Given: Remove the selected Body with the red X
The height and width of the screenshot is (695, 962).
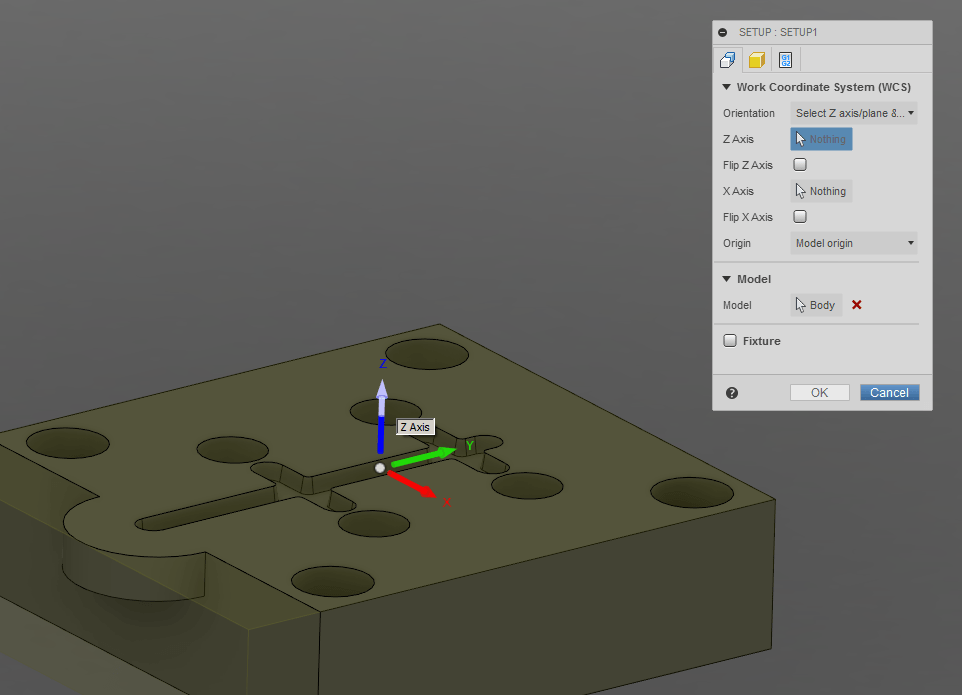Looking at the screenshot, I should tap(856, 305).
